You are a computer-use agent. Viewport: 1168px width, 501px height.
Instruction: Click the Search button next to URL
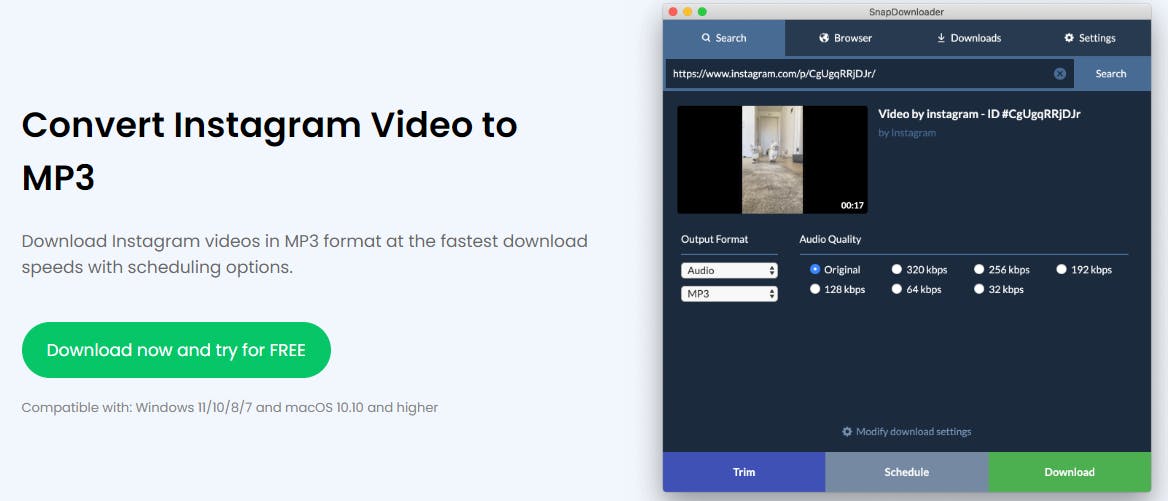(1111, 74)
